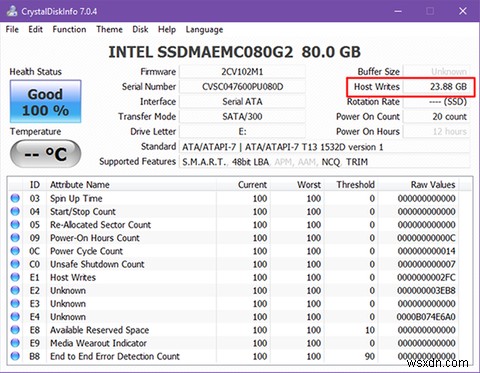Image resolution: width=480 pixels, height=373 pixels.
Task: Click threshold value 90 in B8 row
Action: click(370, 356)
